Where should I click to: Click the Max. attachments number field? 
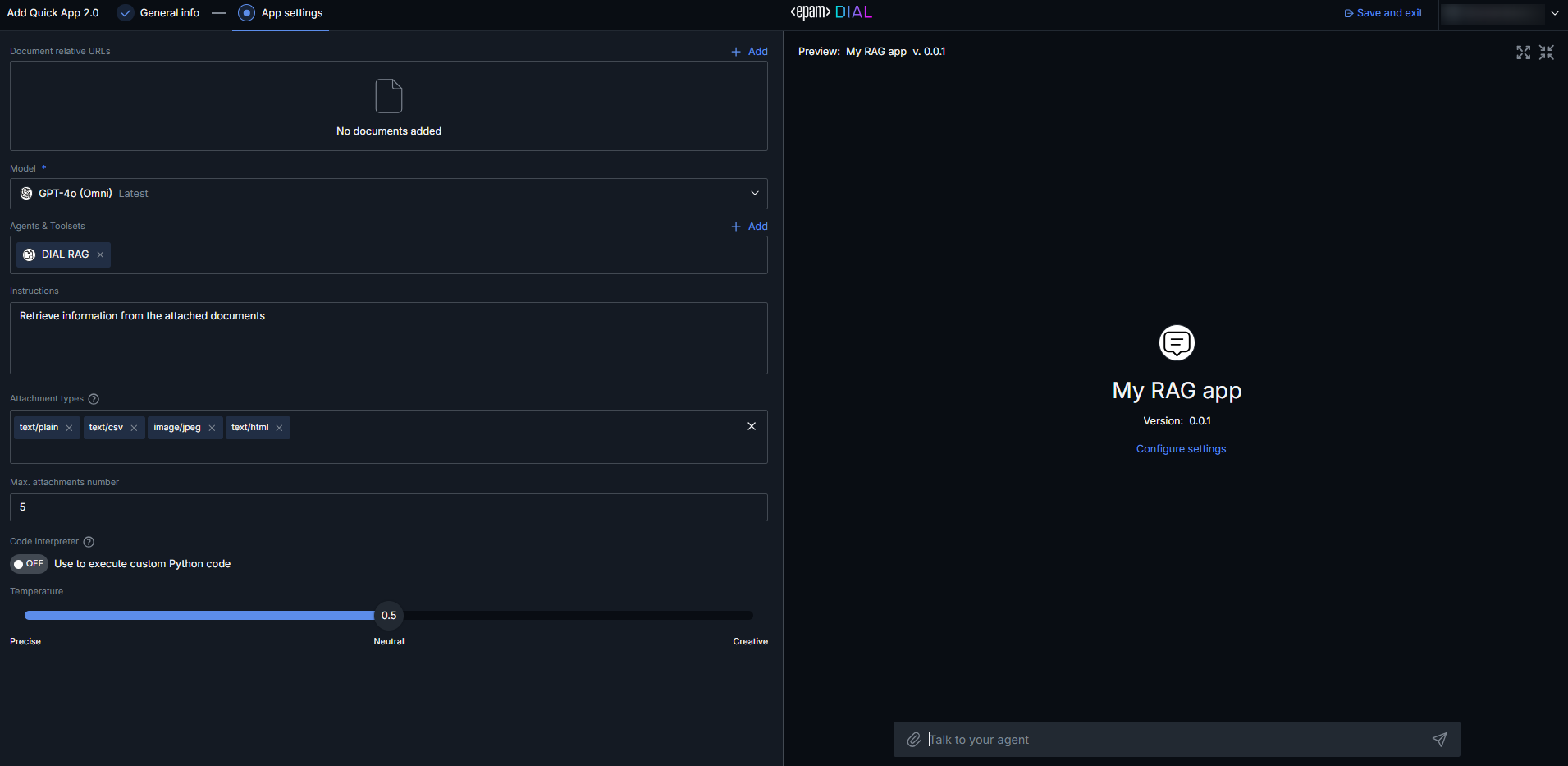[389, 507]
